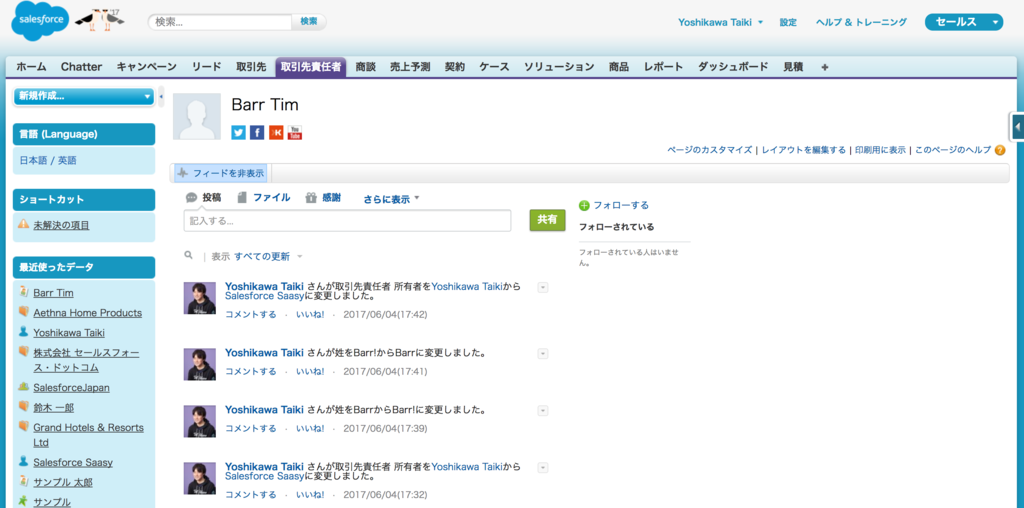Open the action arrow on the 17:39 post
The image size is (1024, 508).
tap(543, 410)
